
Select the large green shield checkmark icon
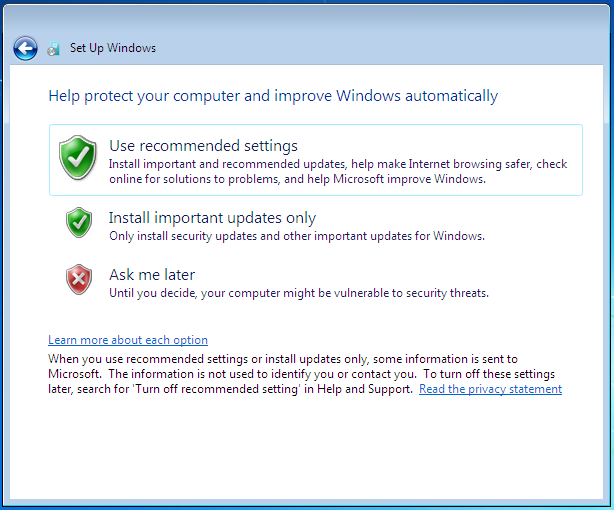78,157
